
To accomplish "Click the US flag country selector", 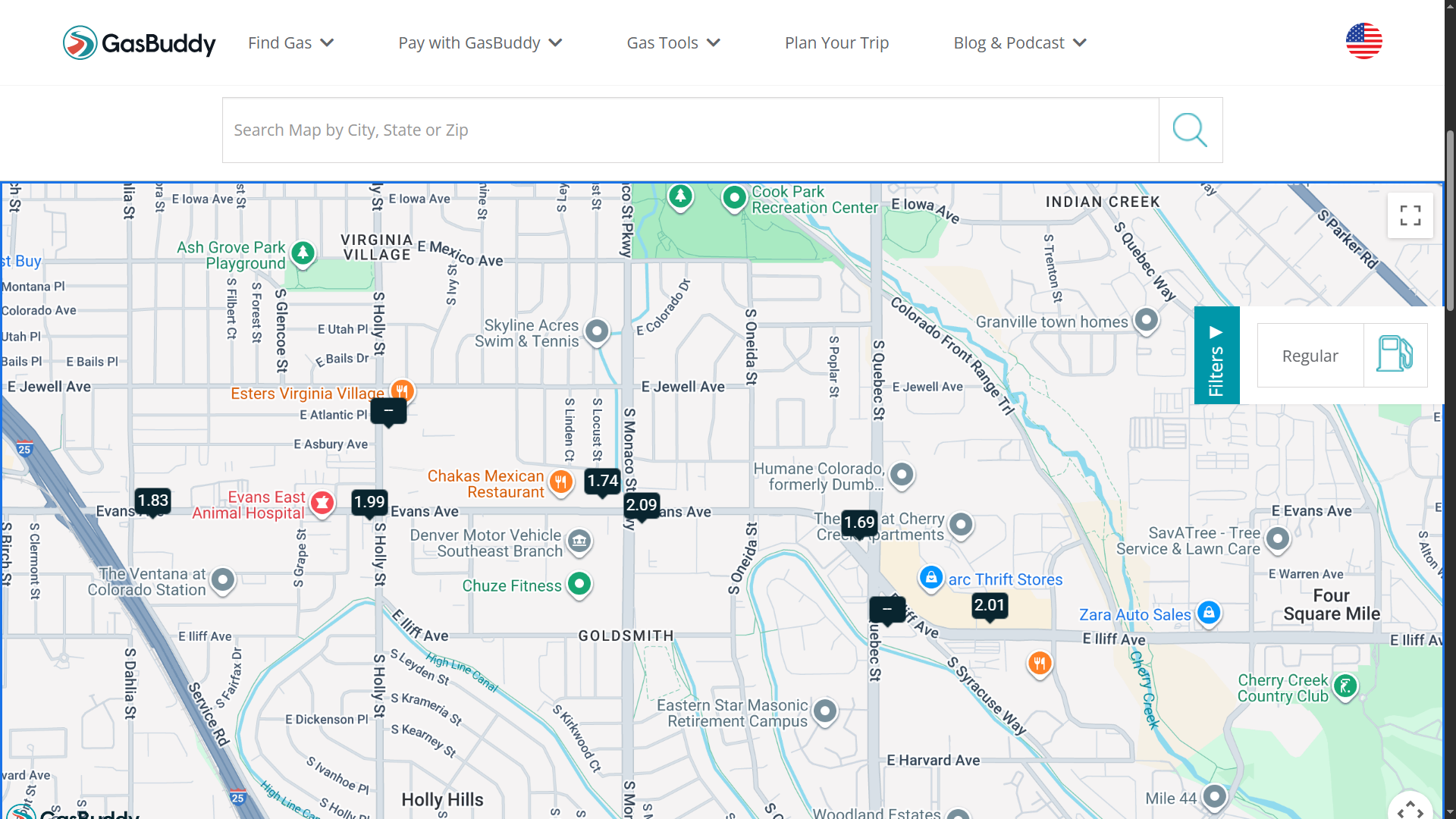I will 1363,42.
